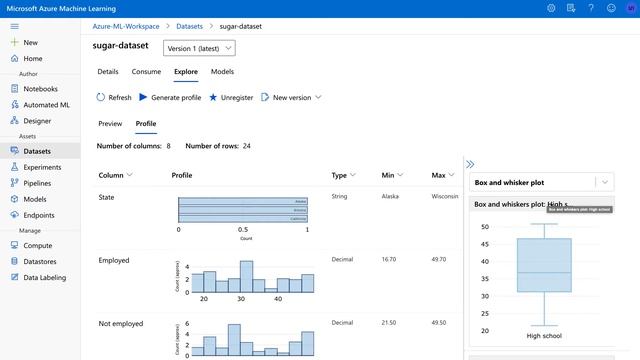Click the New version document icon
The image size is (640, 360).
click(265, 97)
